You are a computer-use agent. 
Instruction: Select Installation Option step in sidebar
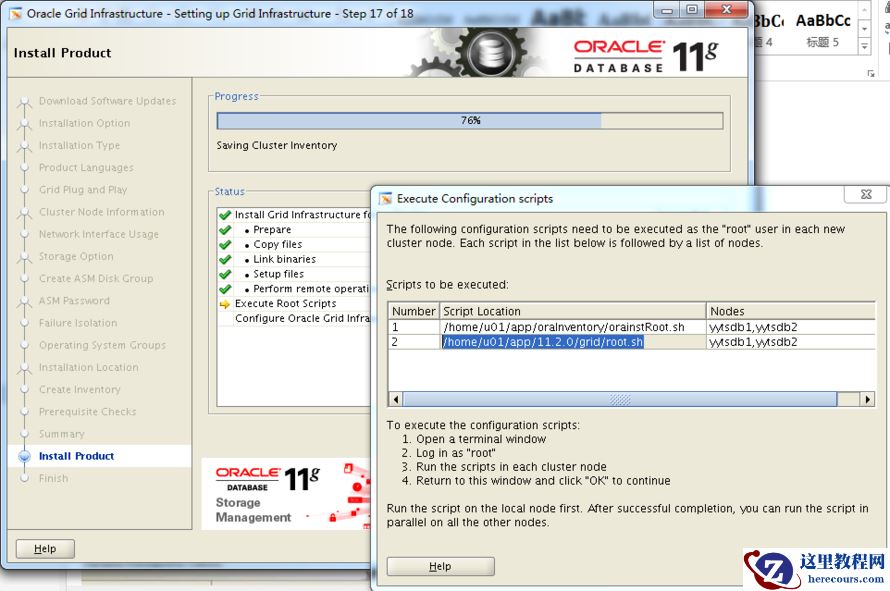[84, 123]
